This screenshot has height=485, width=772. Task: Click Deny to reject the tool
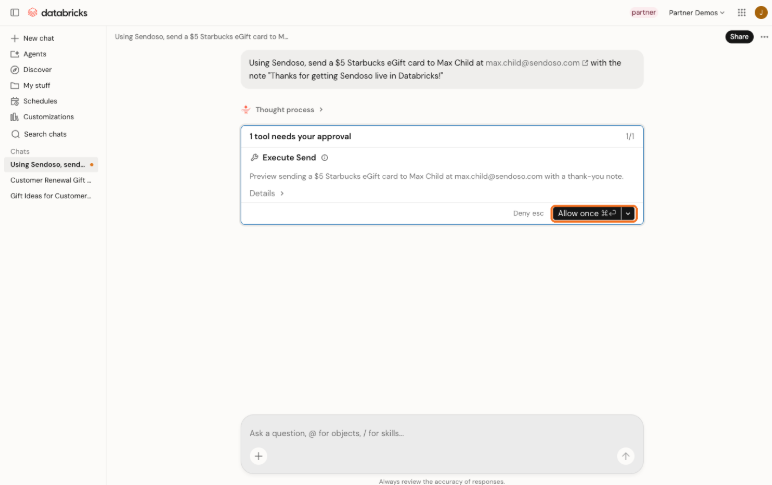(528, 213)
